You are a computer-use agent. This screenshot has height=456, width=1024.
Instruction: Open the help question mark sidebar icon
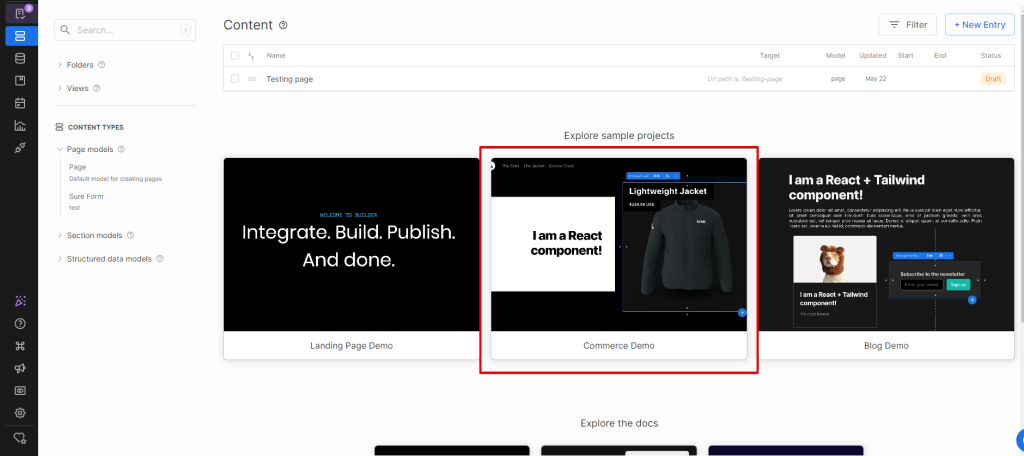[x=20, y=323]
